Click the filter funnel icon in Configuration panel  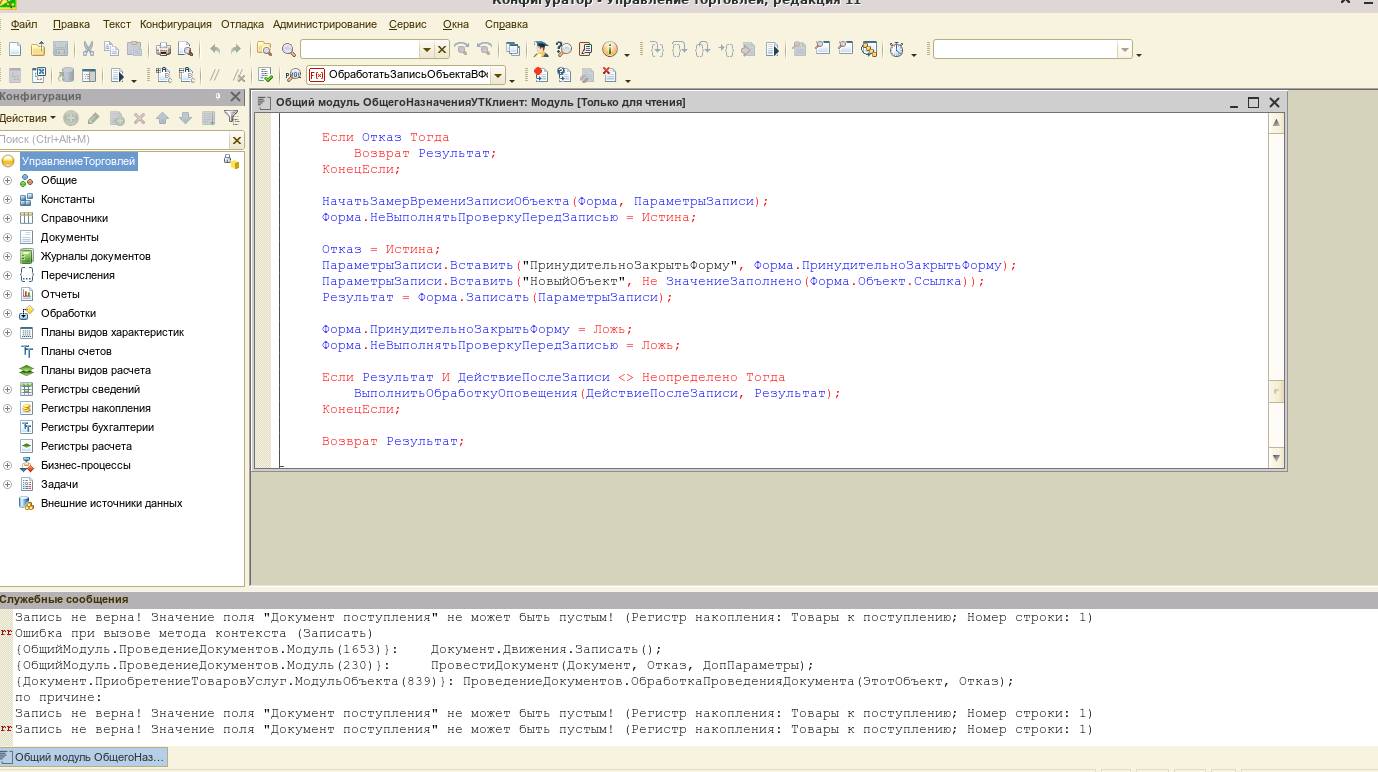click(231, 118)
